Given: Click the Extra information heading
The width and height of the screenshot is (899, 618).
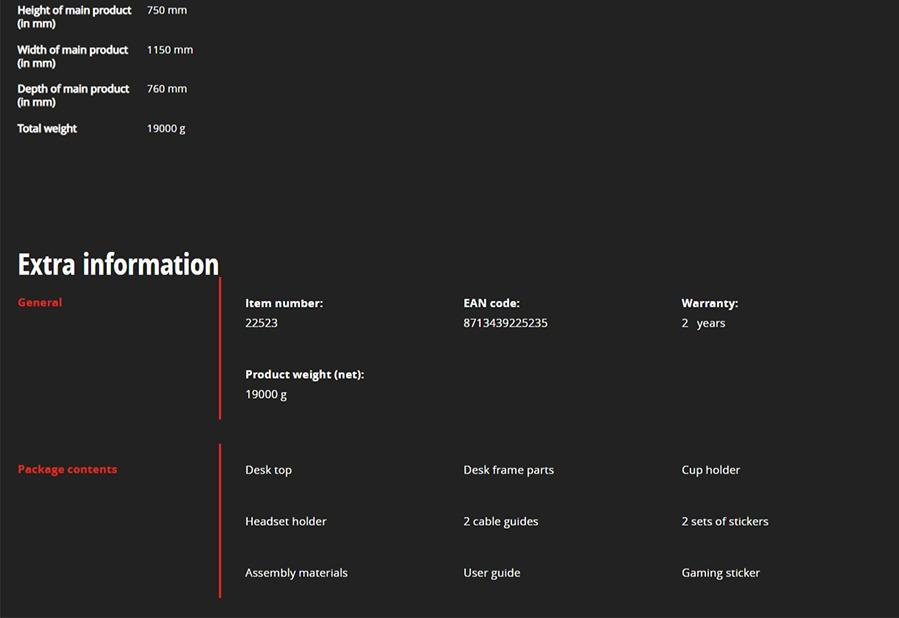Looking at the screenshot, I should coord(118,264).
